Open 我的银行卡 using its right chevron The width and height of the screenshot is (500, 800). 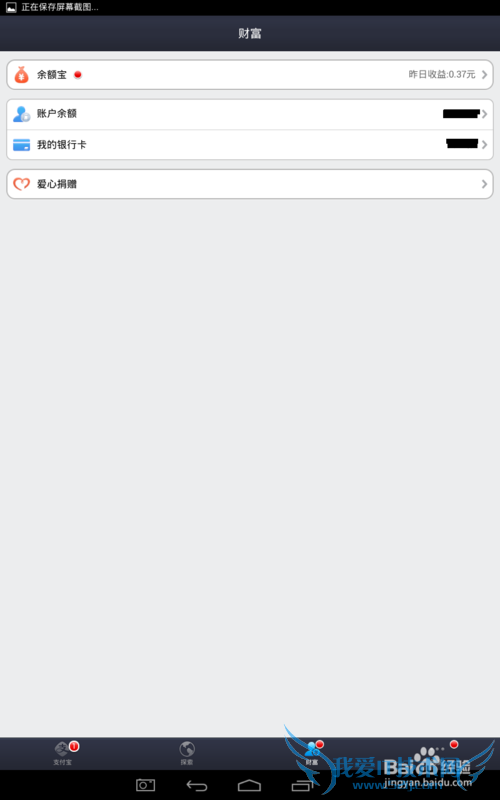point(484,145)
